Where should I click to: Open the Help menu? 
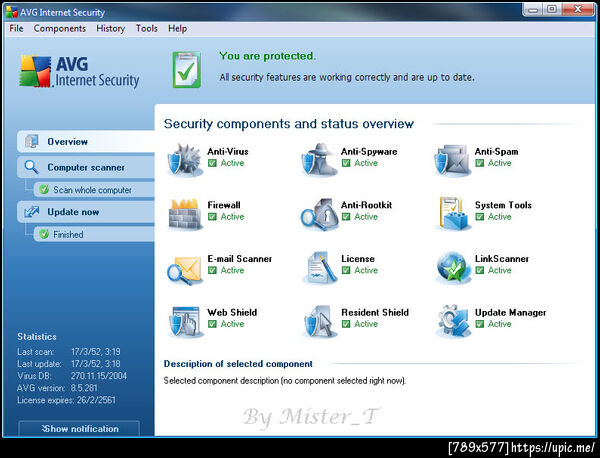tap(178, 29)
